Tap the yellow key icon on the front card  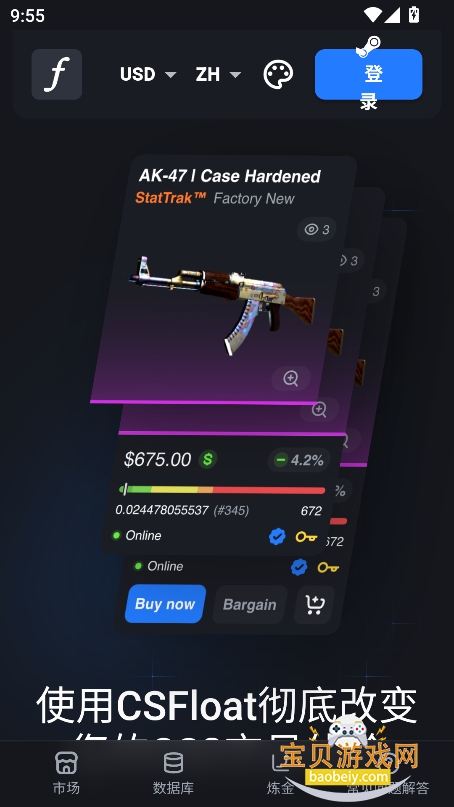click(x=306, y=537)
